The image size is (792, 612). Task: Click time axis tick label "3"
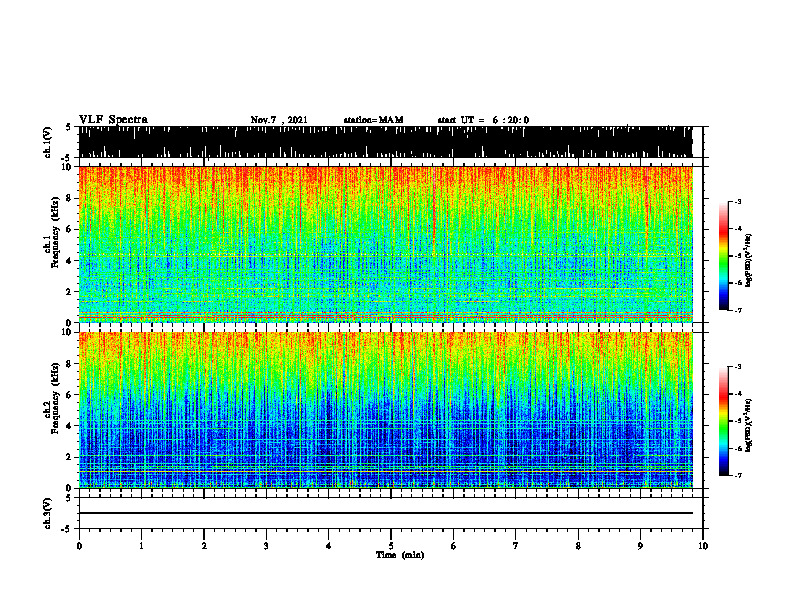coord(266,546)
